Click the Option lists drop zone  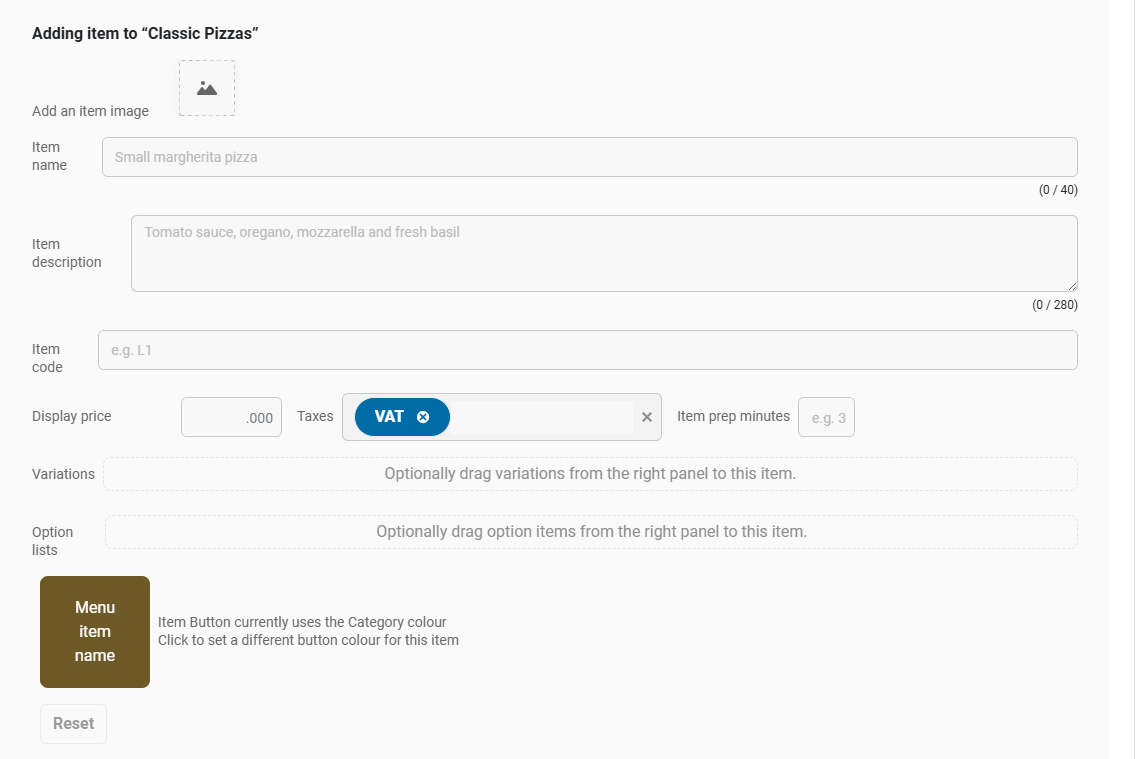tap(591, 532)
